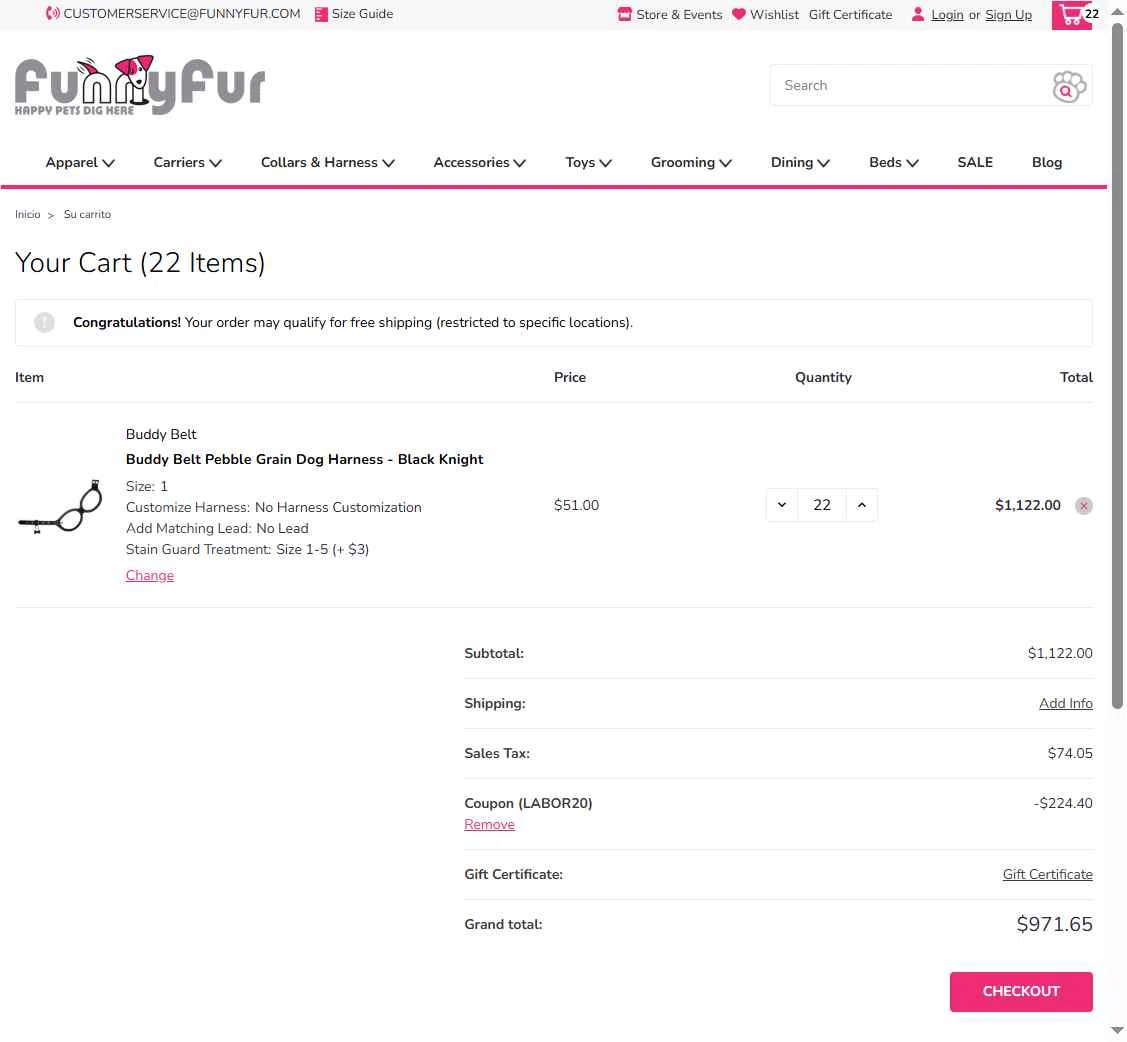Click the Su carrito breadcrumb

[x=87, y=214]
